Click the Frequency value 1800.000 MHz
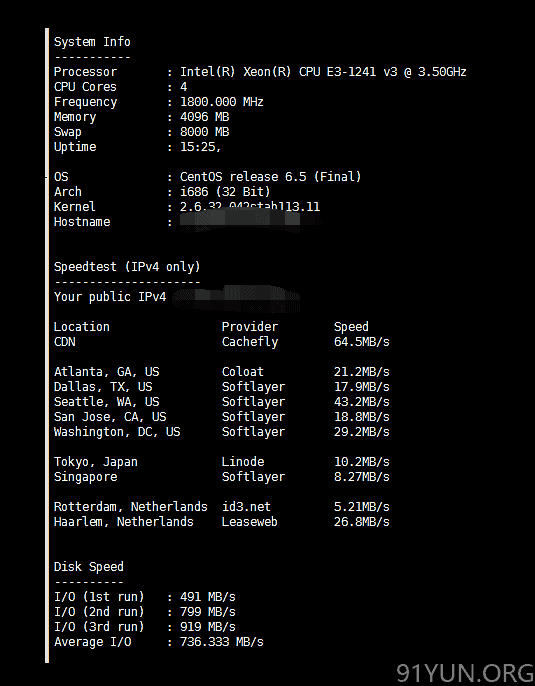This screenshot has width=535, height=686. 222,102
